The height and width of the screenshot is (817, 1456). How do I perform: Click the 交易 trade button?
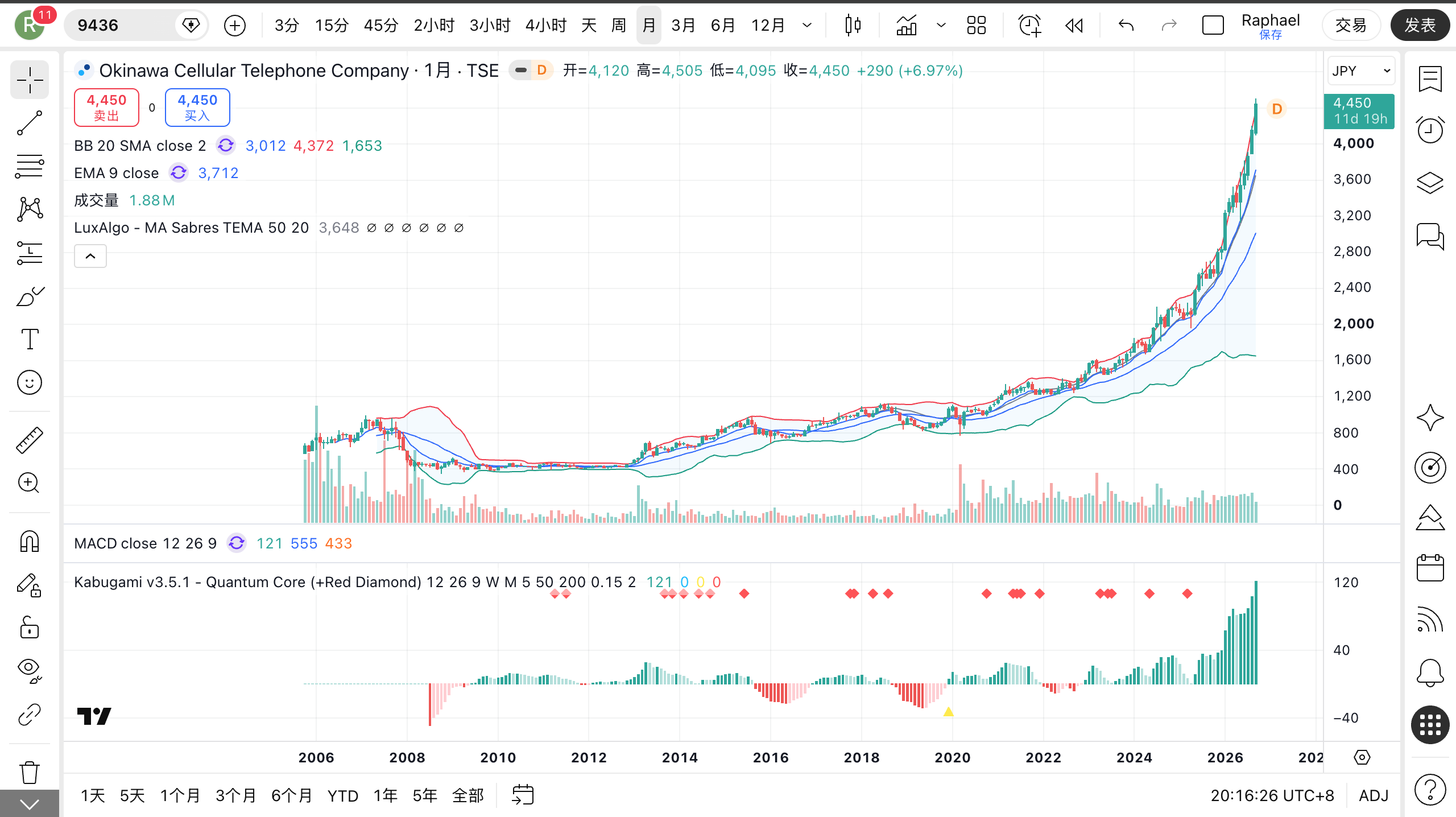1351,25
